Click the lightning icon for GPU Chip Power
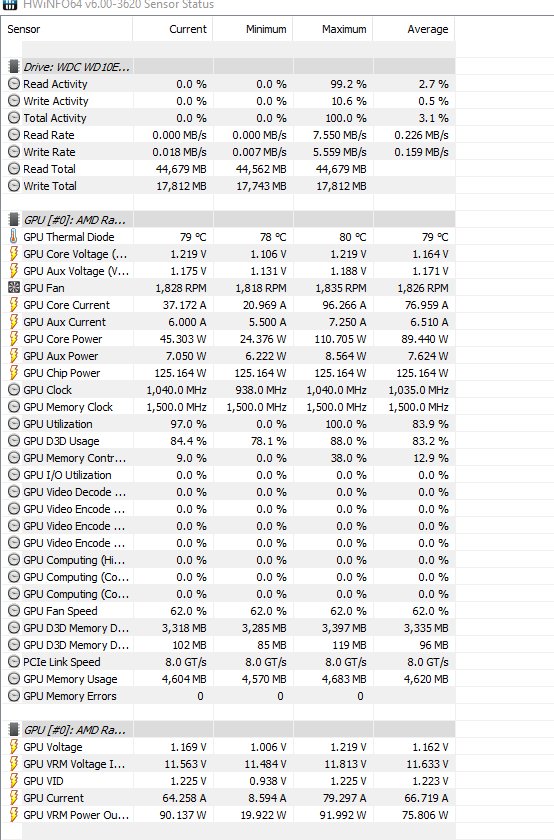 tap(13, 373)
